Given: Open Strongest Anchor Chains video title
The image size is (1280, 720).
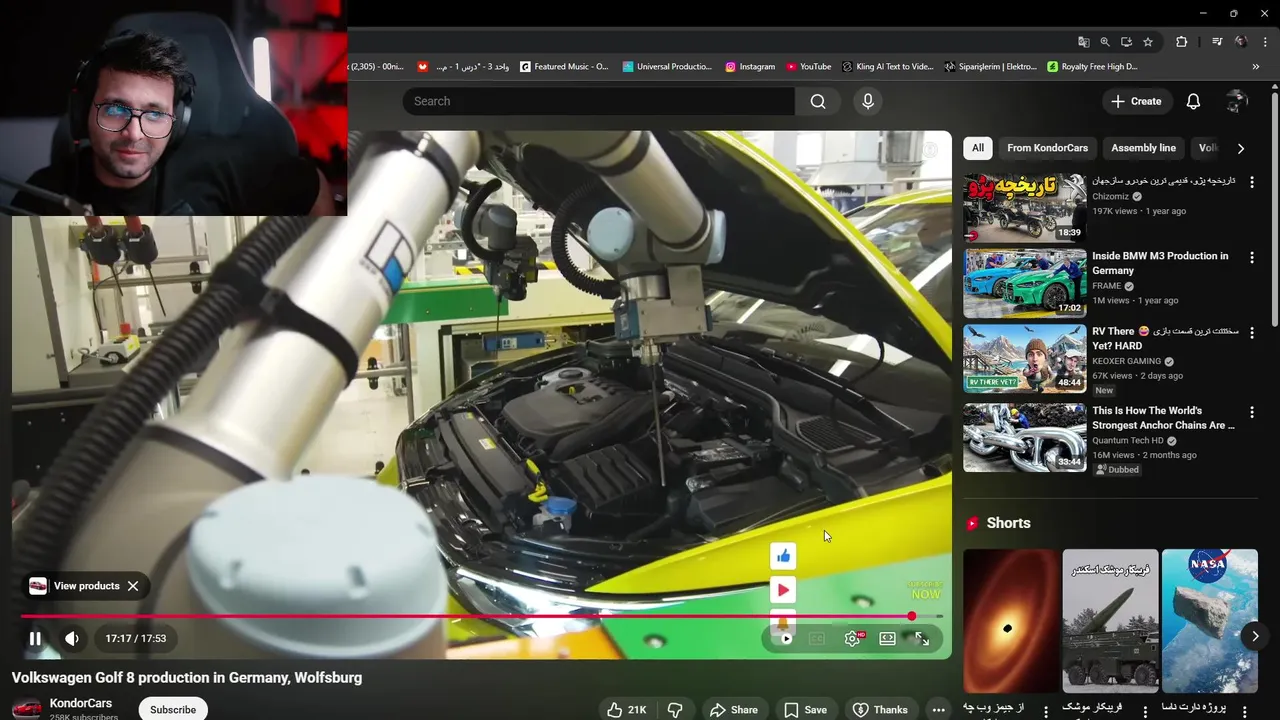Looking at the screenshot, I should [x=1163, y=418].
